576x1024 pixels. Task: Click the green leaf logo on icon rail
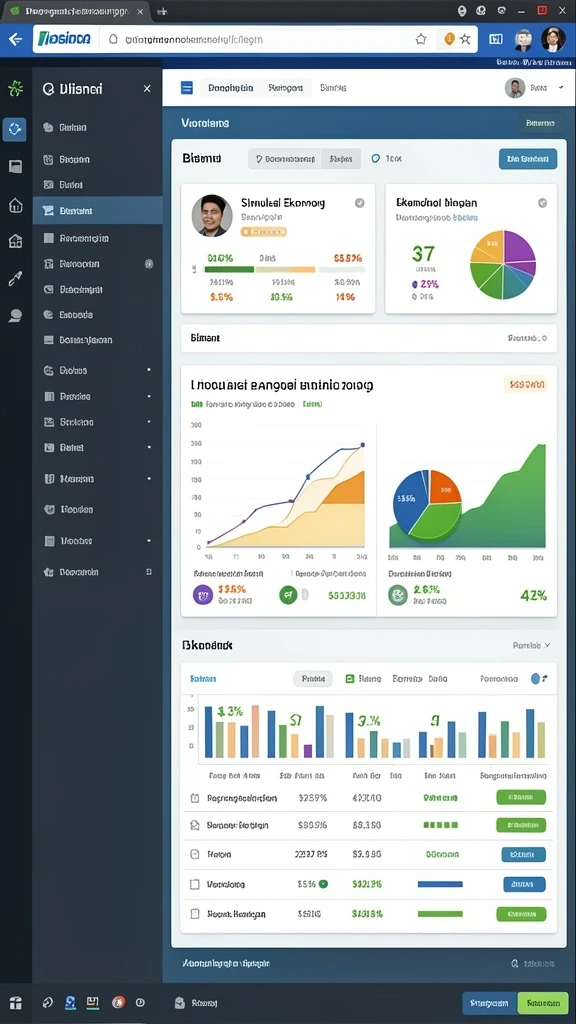click(x=15, y=89)
